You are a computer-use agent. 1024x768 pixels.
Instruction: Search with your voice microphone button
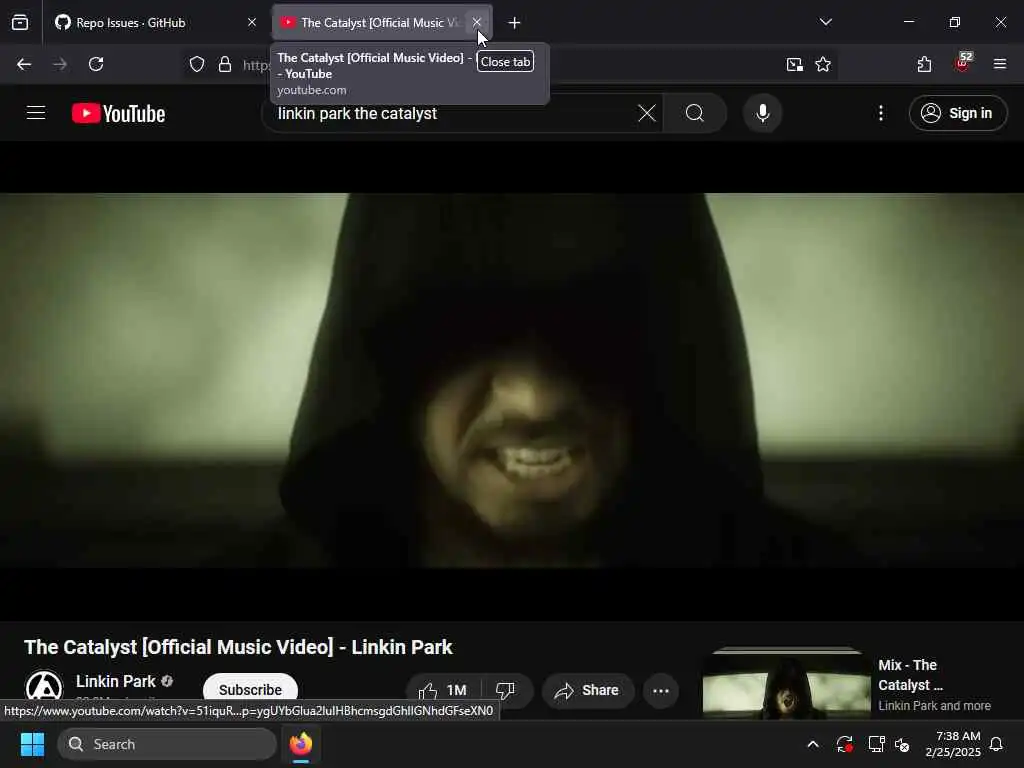pos(763,113)
